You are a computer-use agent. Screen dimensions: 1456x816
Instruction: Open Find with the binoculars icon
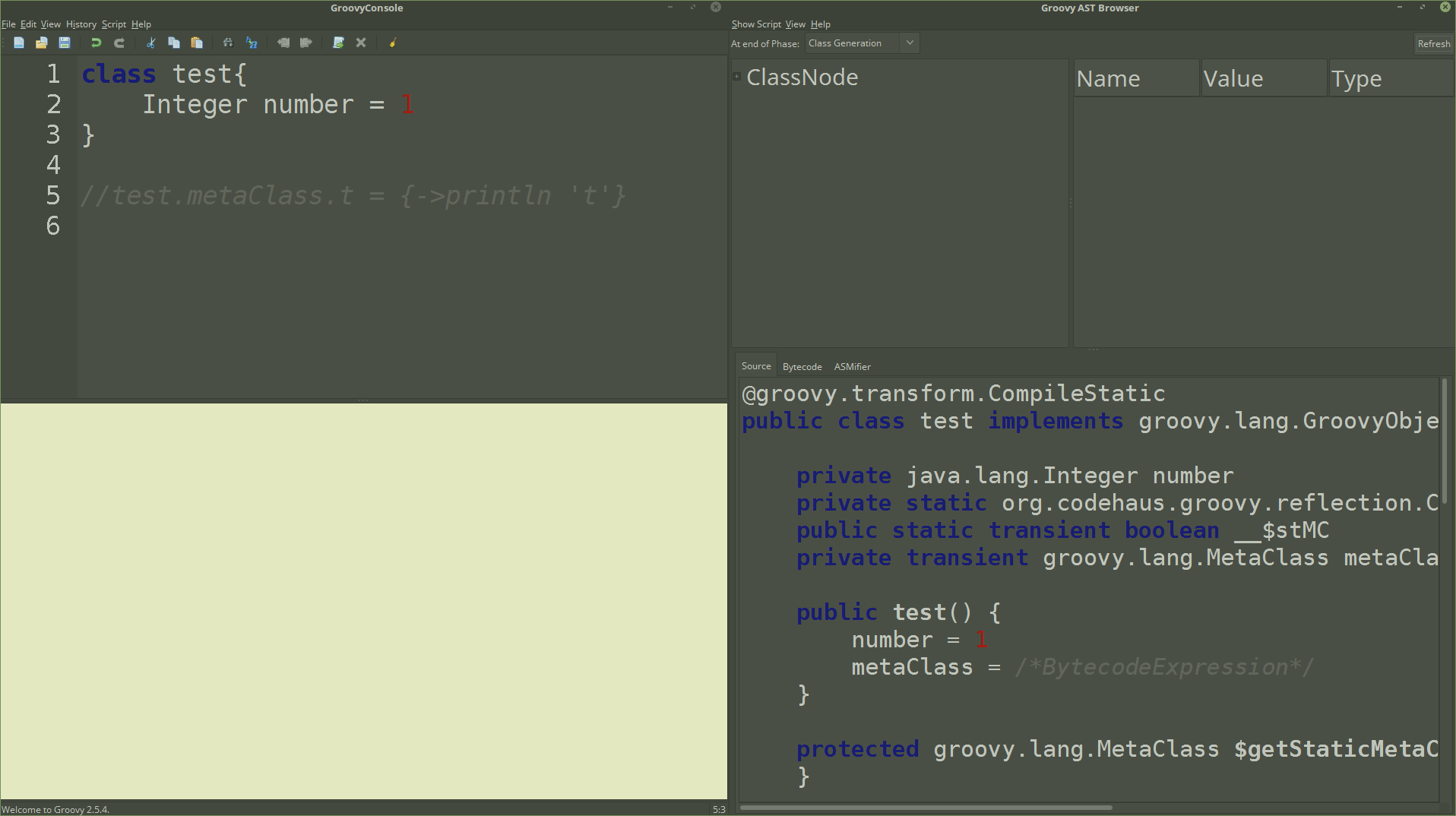point(228,43)
